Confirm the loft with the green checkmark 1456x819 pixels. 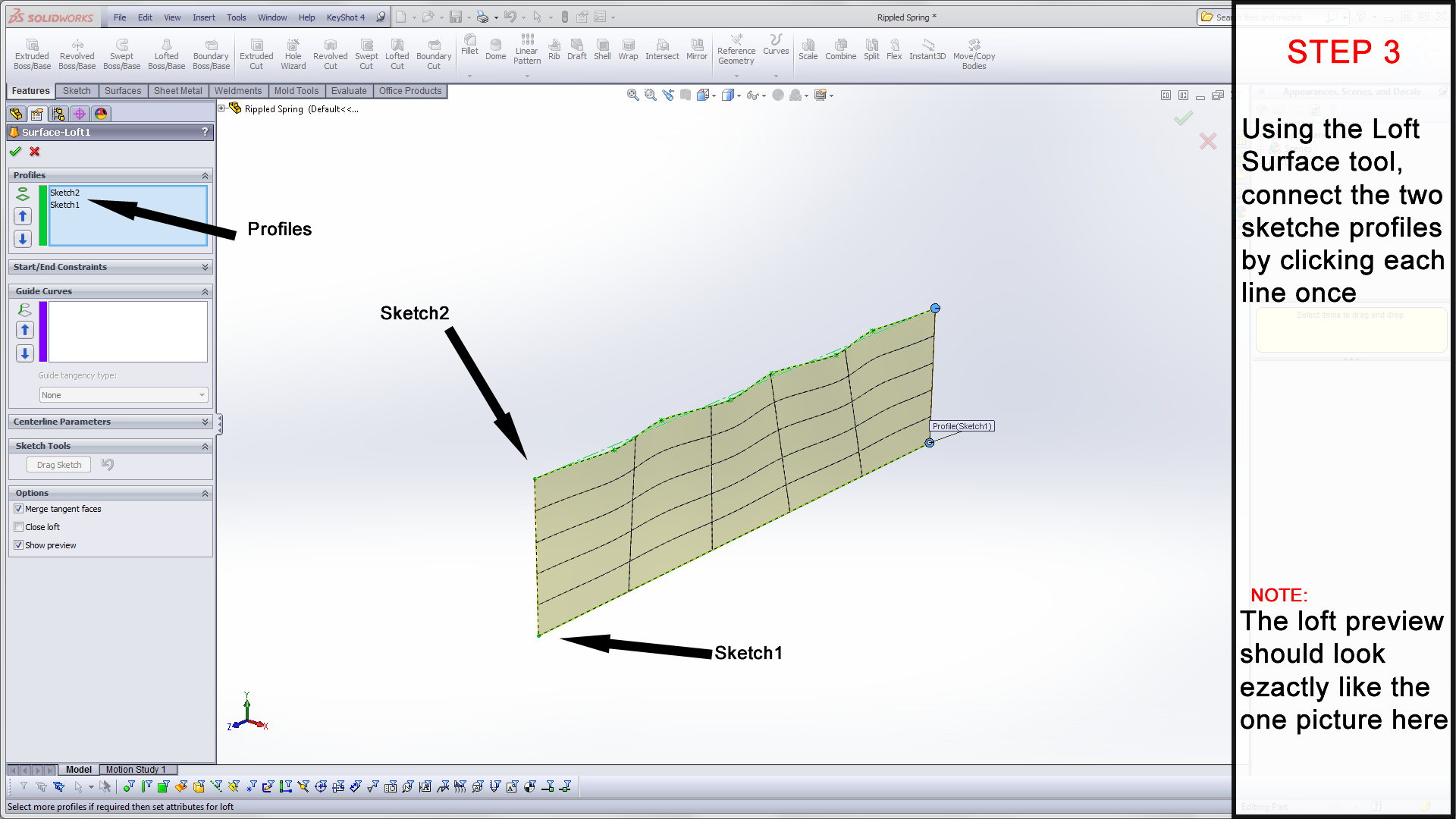click(15, 152)
